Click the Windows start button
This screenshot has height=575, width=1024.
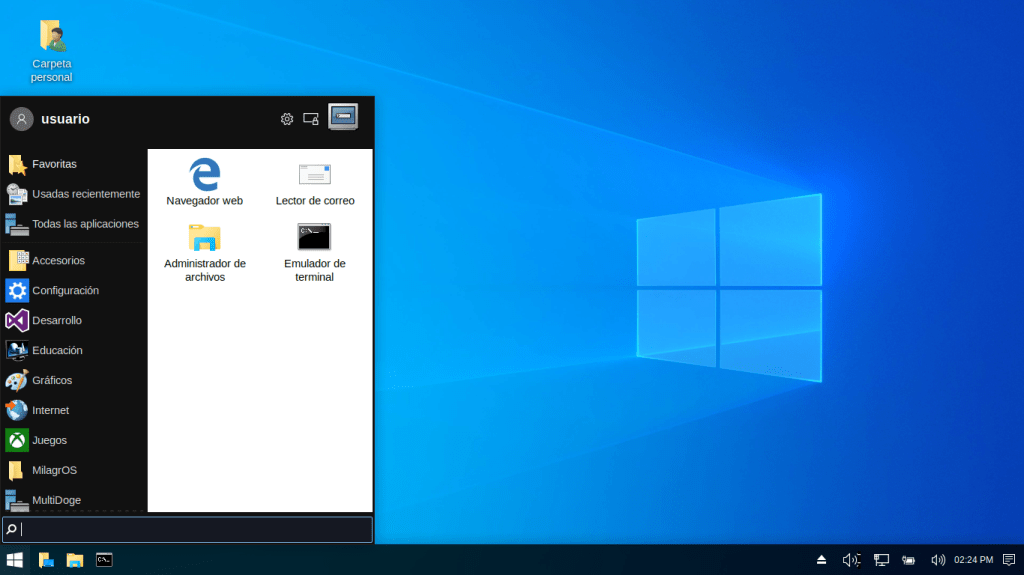15,560
